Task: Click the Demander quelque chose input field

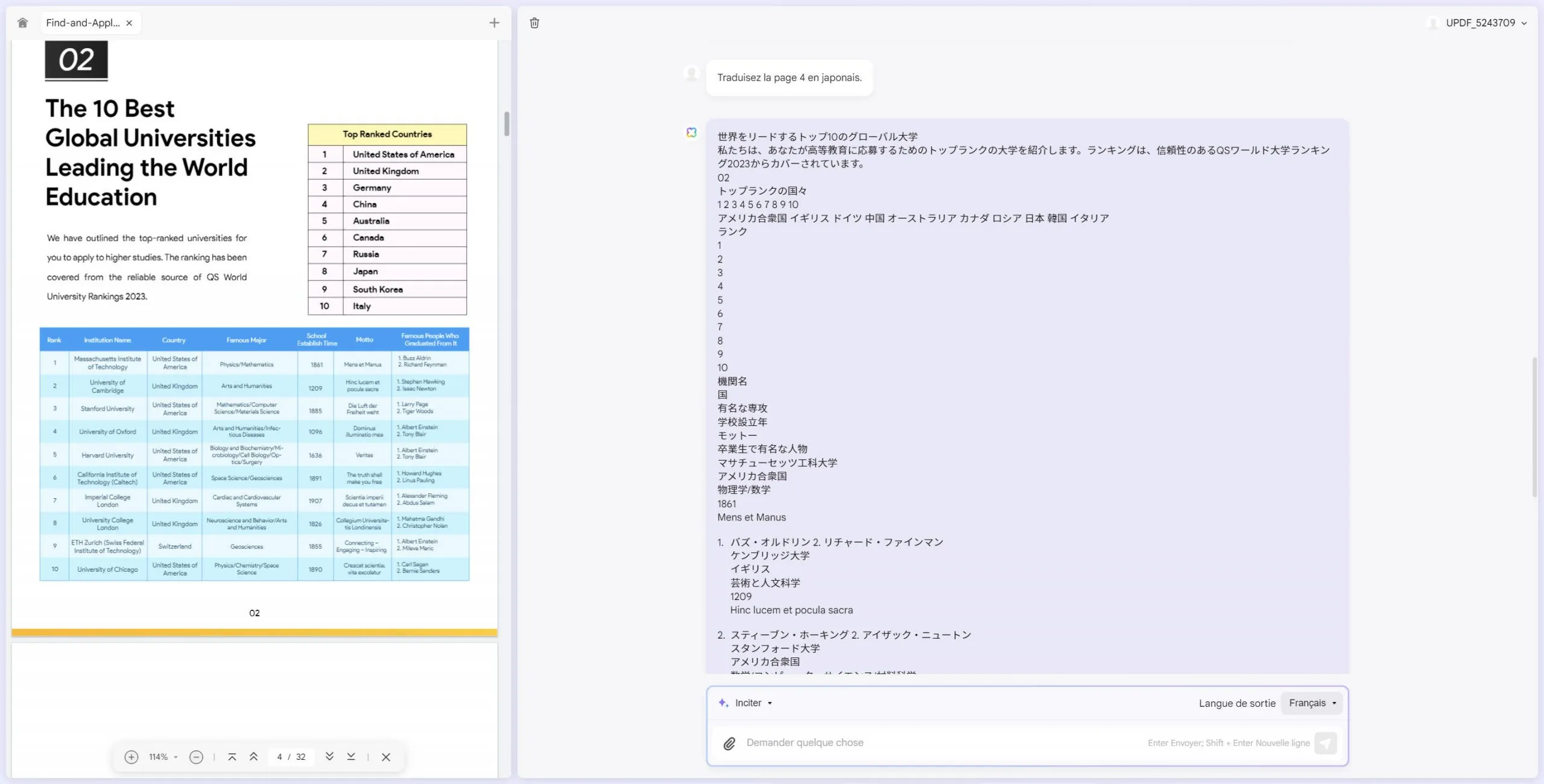Action: point(941,743)
